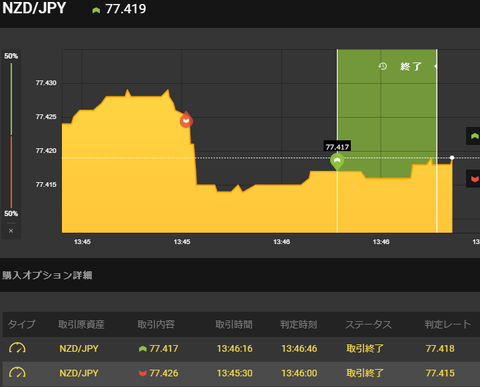Click the NZD/JPY pair title in the header

click(x=34, y=8)
